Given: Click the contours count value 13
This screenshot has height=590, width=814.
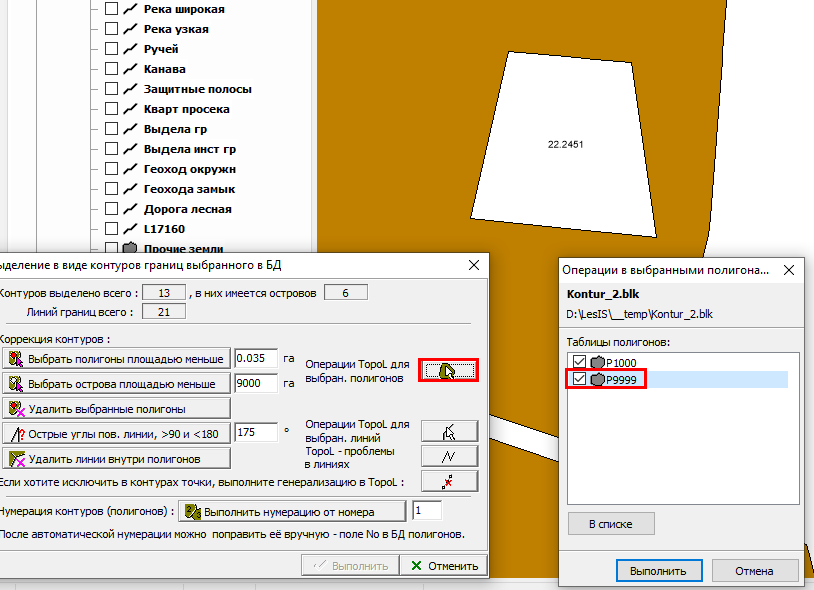Looking at the screenshot, I should [164, 293].
